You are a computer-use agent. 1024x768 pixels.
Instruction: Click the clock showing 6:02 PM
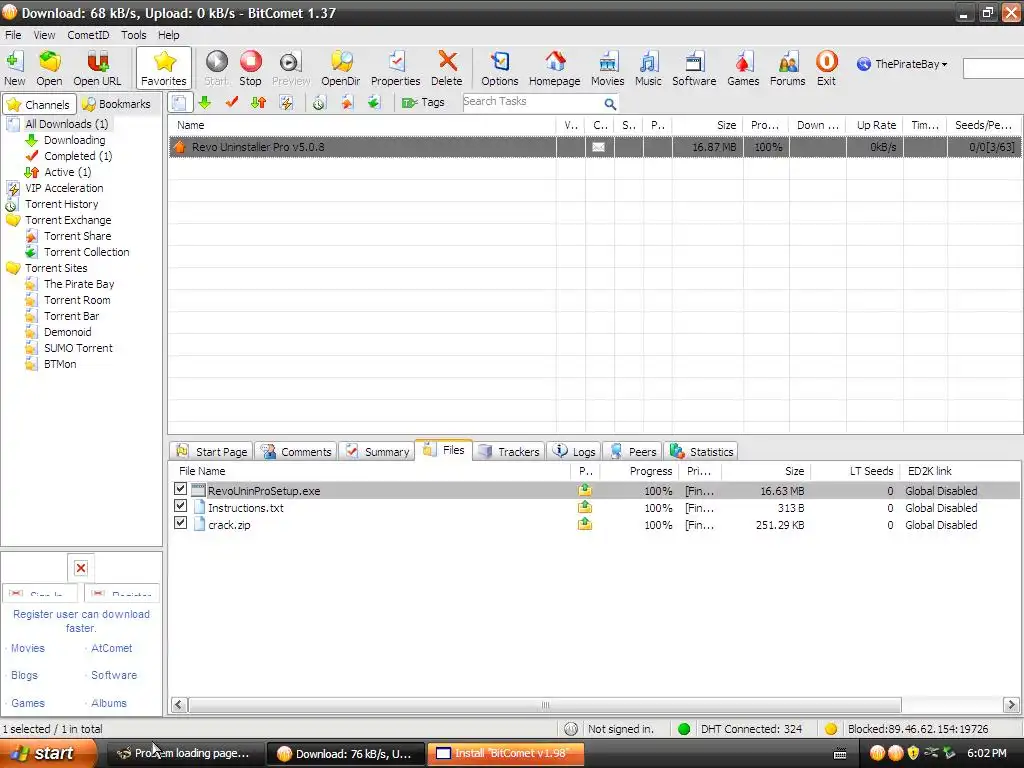987,753
